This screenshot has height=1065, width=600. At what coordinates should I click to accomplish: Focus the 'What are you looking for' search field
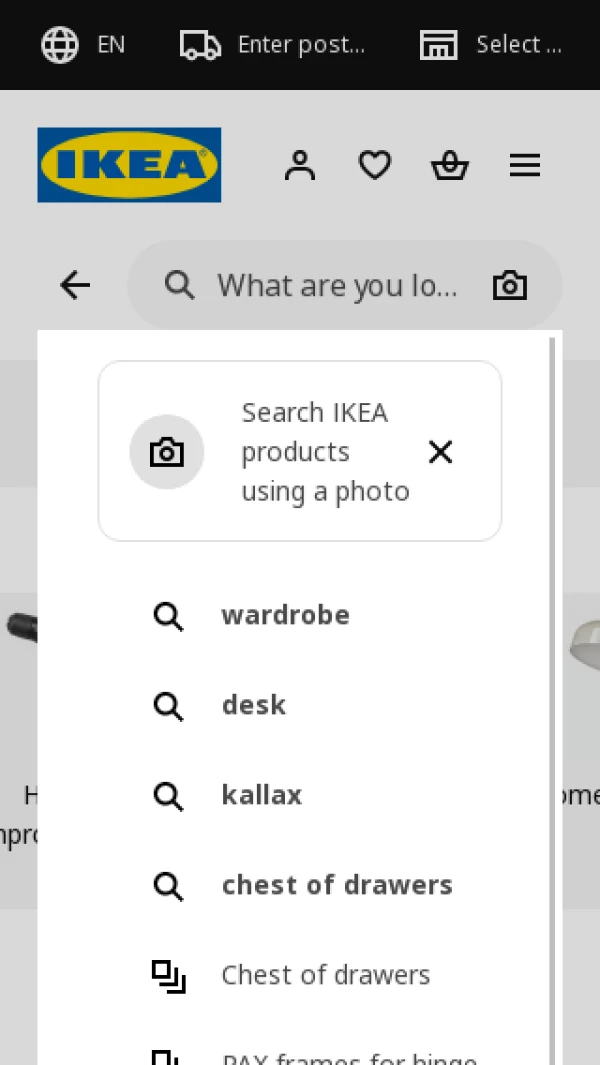coord(337,286)
